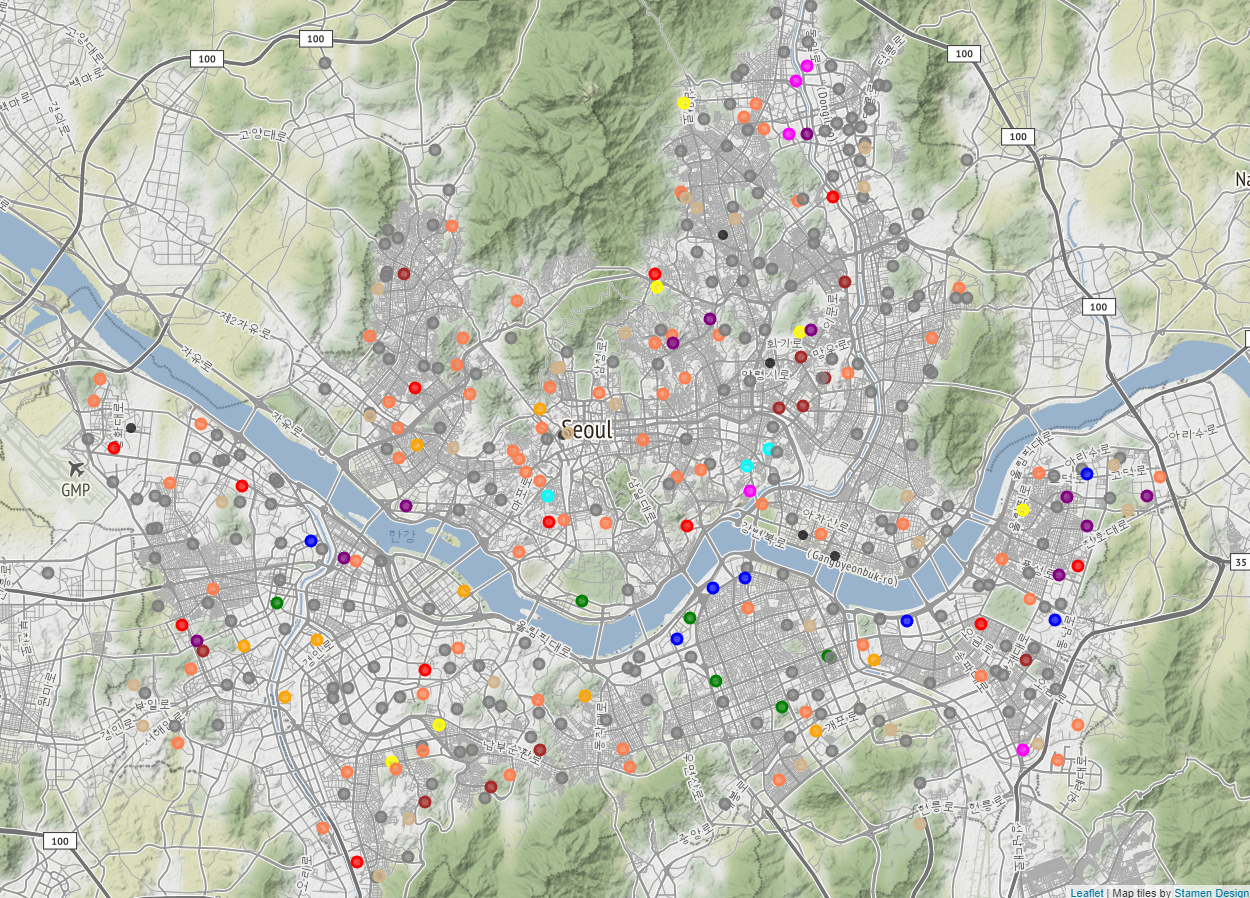1250x898 pixels.
Task: Select lone cyan marker southwest of Seoul label
Action: (x=548, y=496)
